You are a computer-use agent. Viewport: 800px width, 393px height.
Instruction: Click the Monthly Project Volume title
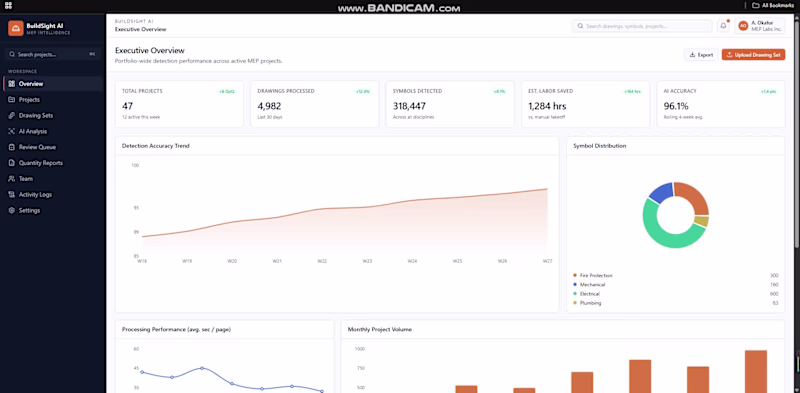(x=380, y=330)
